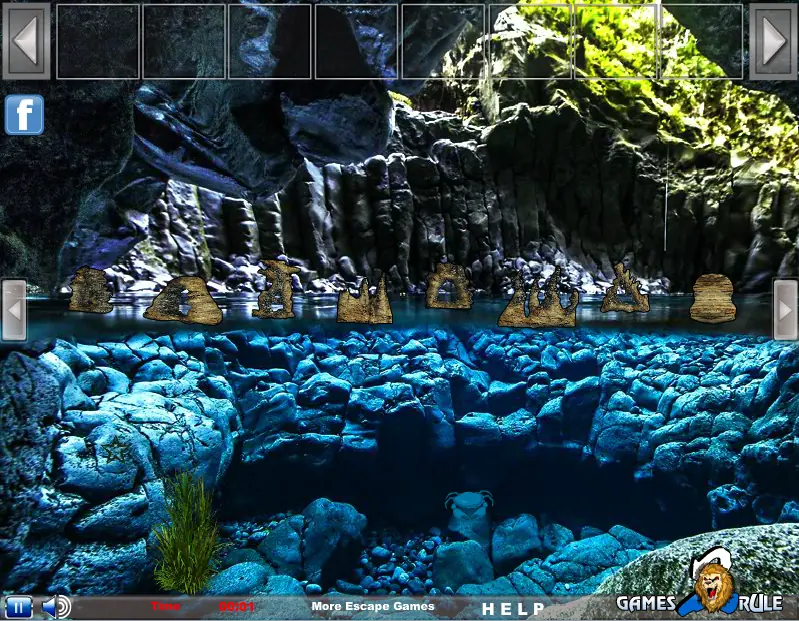Image resolution: width=799 pixels, height=621 pixels.
Task: Open the Facebook share icon
Action: (x=24, y=115)
